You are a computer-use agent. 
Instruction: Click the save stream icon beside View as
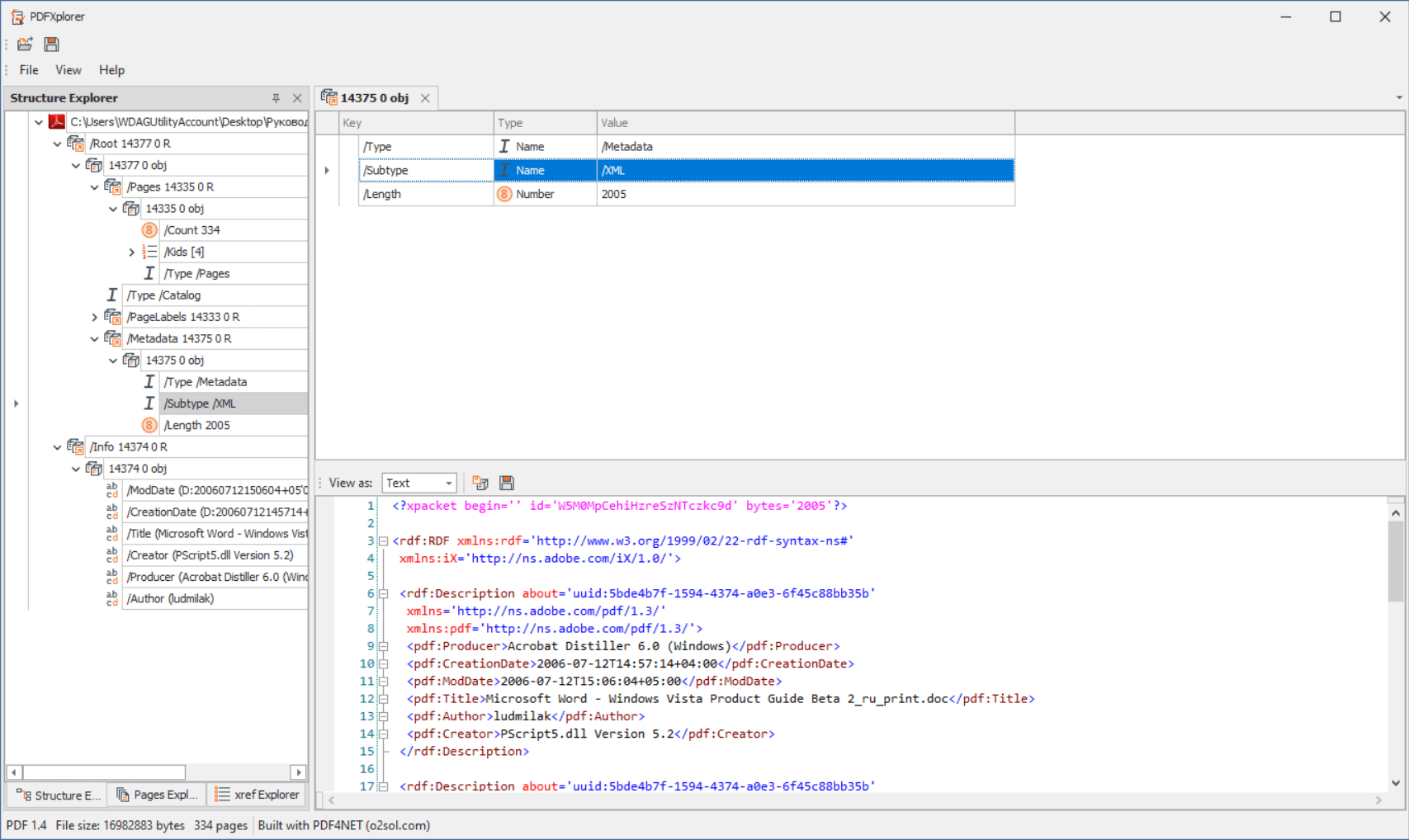[x=507, y=483]
